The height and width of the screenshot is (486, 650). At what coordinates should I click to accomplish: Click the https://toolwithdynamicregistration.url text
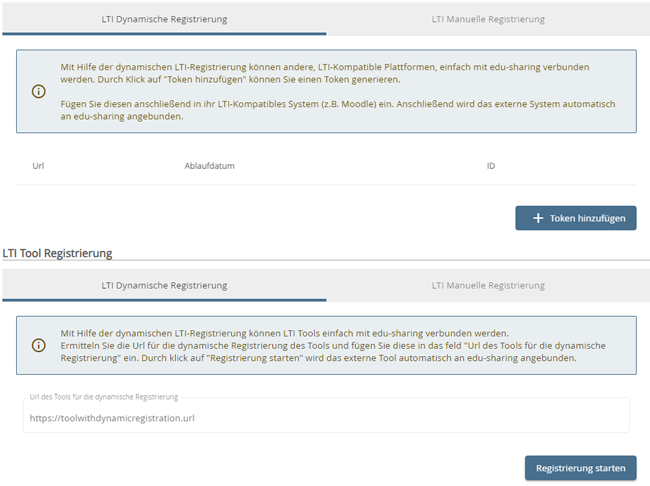[x=112, y=418]
